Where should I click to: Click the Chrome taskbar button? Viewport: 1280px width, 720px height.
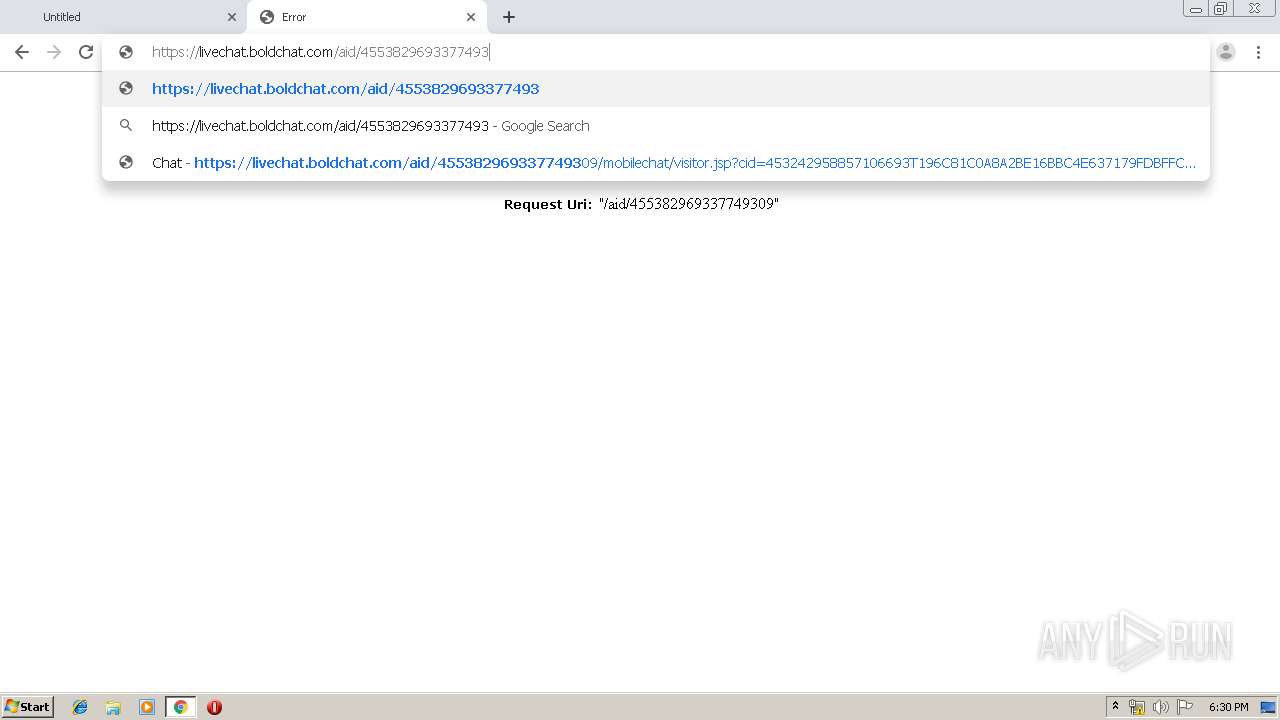coord(180,707)
